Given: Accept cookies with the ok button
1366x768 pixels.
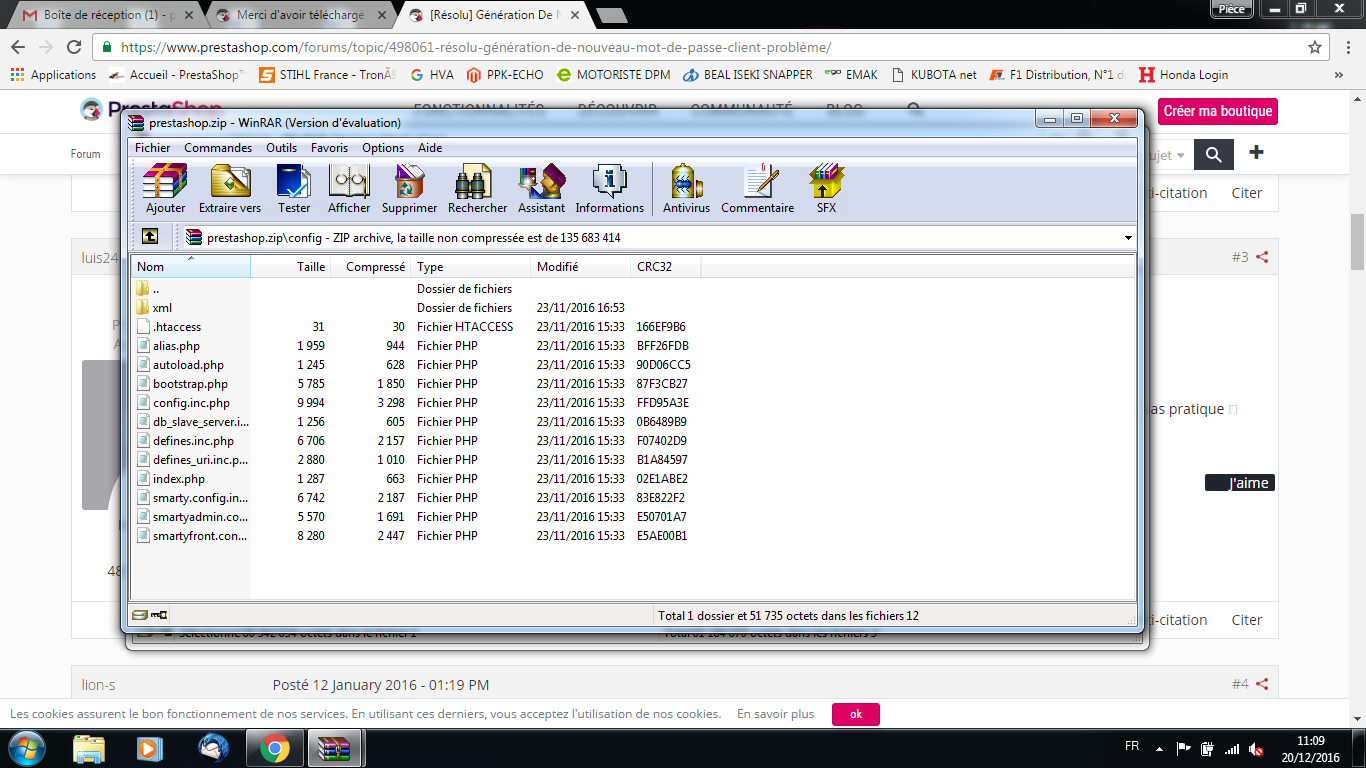Looking at the screenshot, I should (x=856, y=714).
